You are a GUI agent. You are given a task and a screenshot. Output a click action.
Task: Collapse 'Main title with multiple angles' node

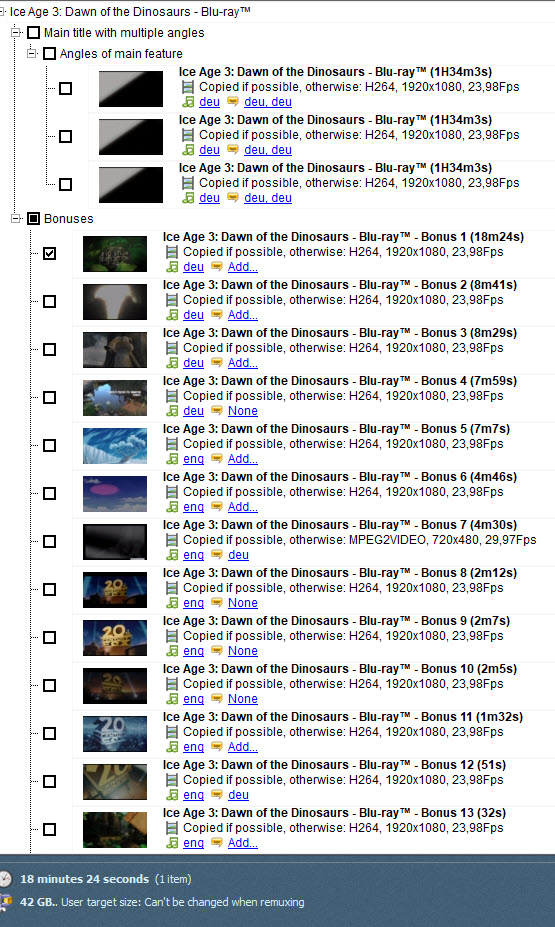15,33
